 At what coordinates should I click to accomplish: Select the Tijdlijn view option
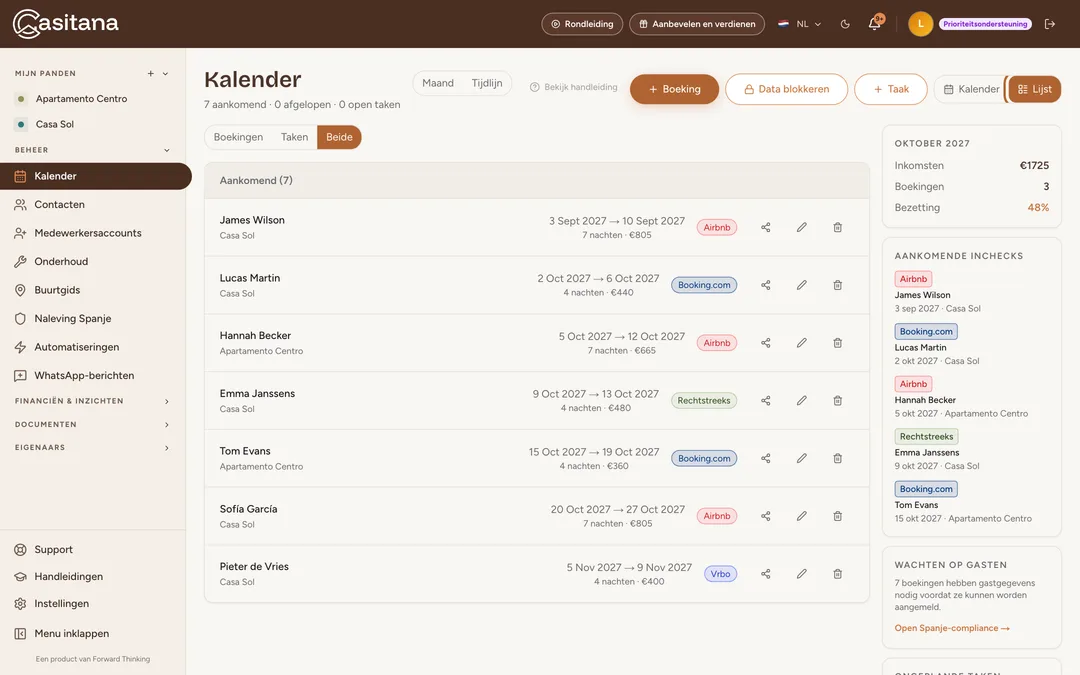487,83
